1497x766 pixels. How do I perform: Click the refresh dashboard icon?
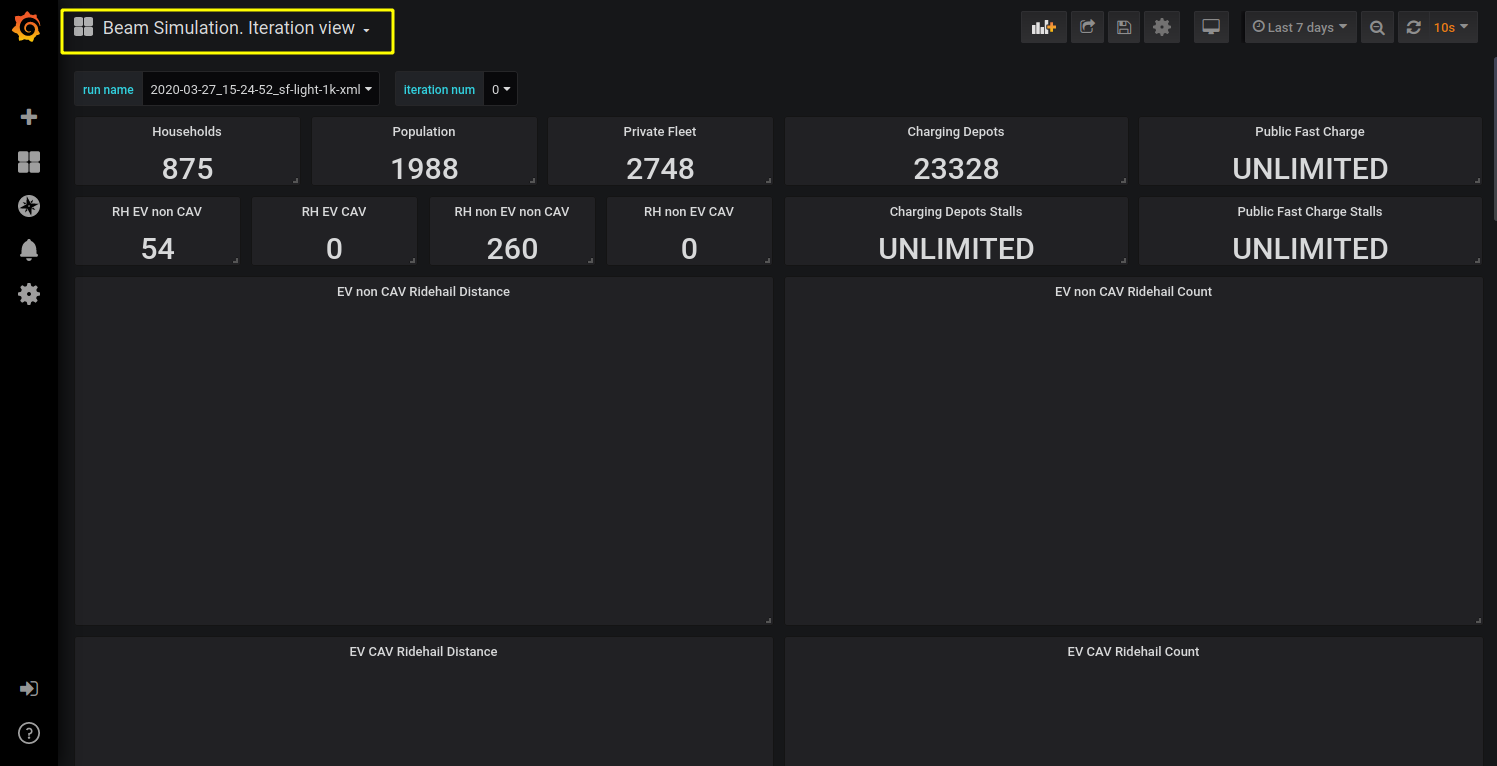(x=1413, y=27)
